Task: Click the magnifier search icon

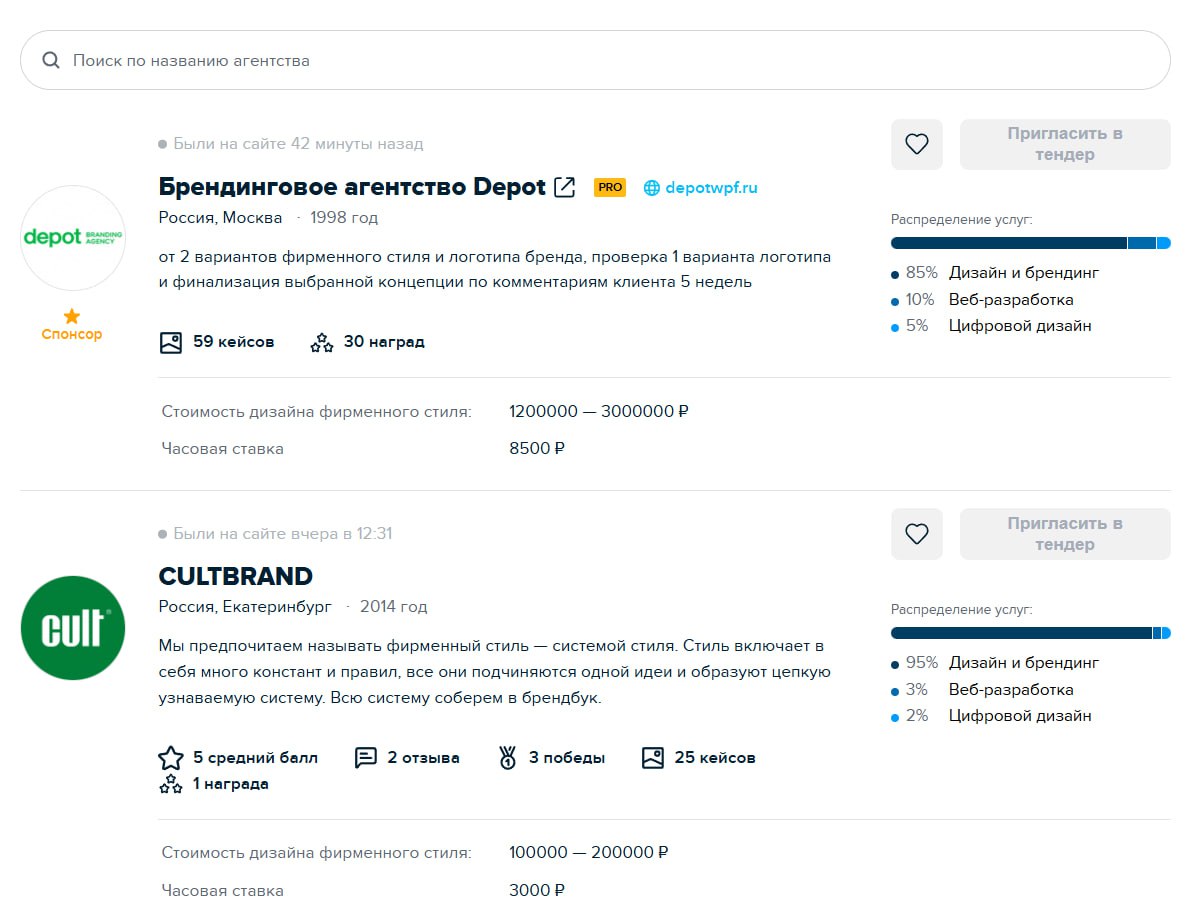Action: tap(51, 60)
